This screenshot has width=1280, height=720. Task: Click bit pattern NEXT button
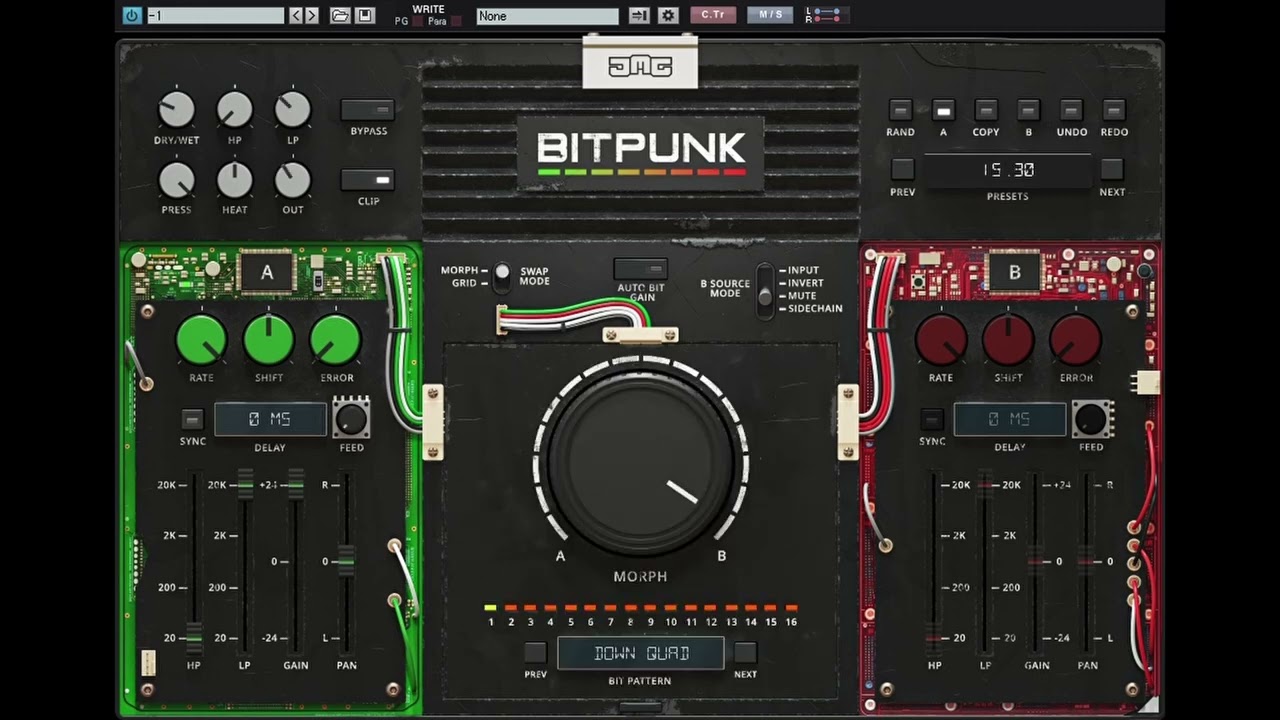click(x=745, y=653)
